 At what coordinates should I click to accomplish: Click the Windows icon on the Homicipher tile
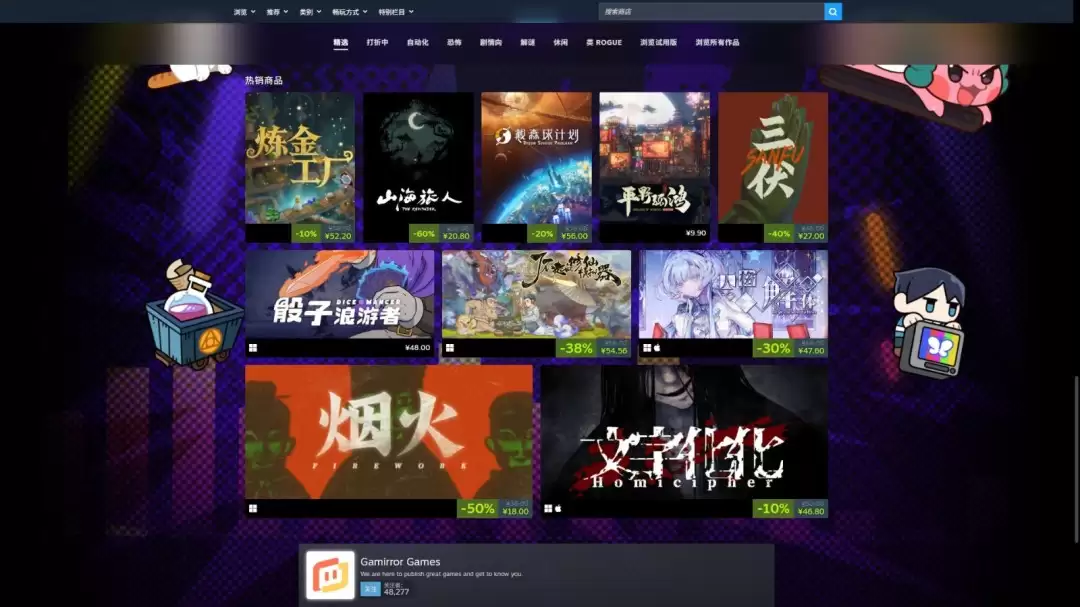coord(546,508)
